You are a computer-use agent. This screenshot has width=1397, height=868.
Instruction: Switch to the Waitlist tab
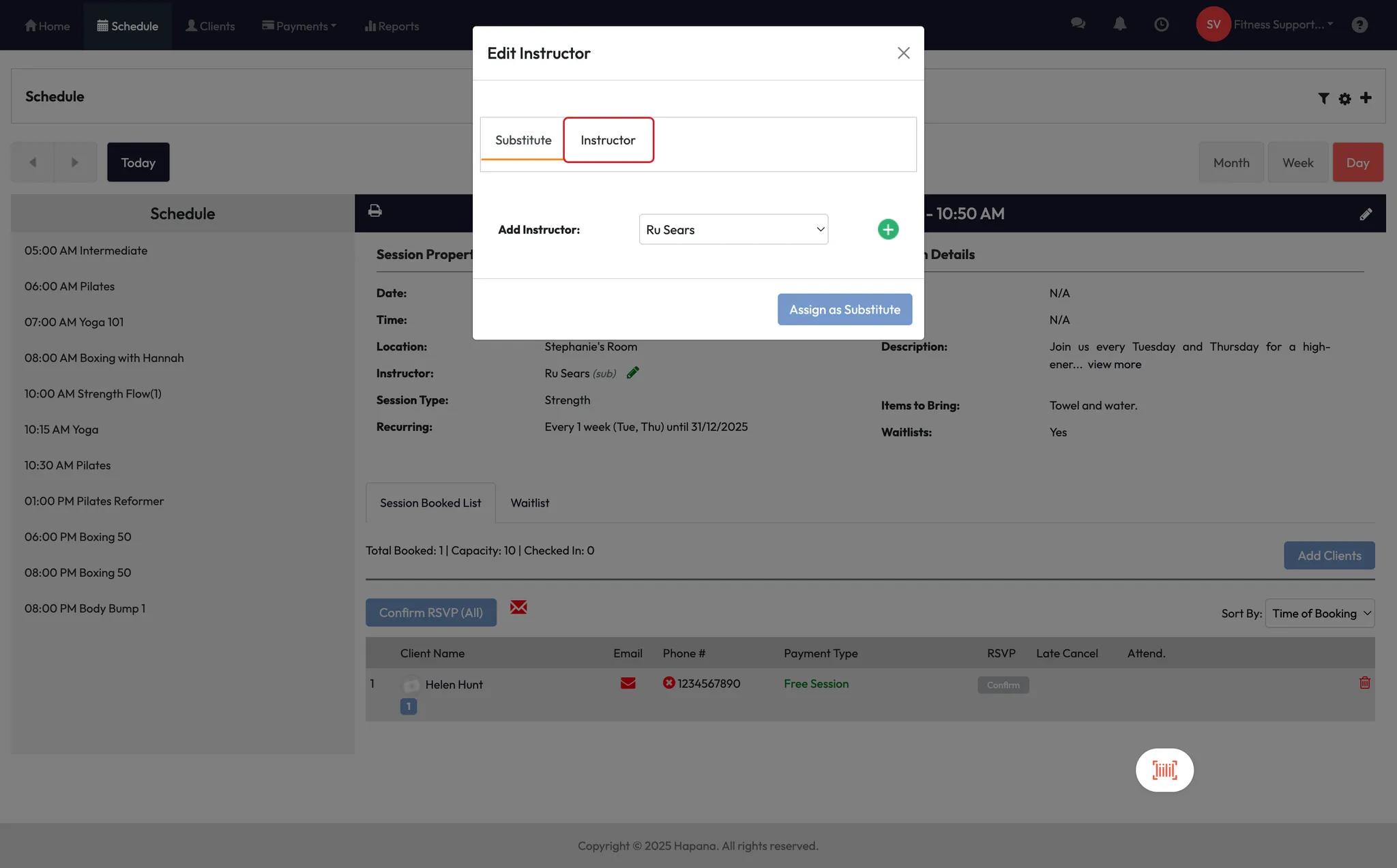529,503
